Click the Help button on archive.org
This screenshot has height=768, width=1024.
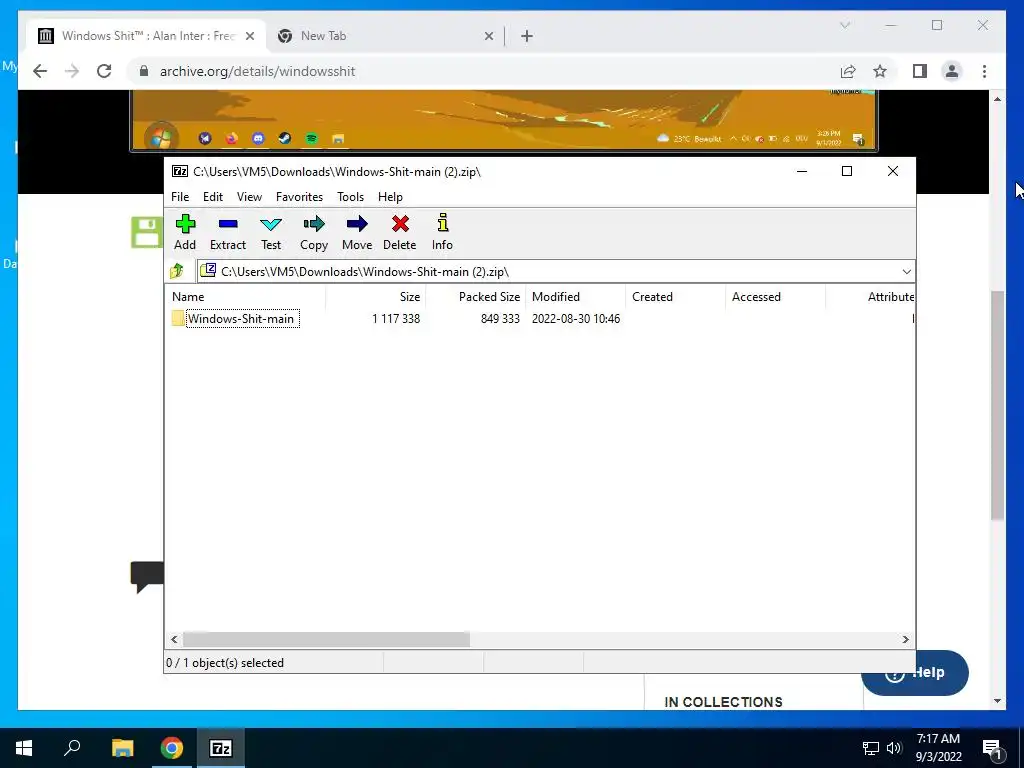point(914,673)
